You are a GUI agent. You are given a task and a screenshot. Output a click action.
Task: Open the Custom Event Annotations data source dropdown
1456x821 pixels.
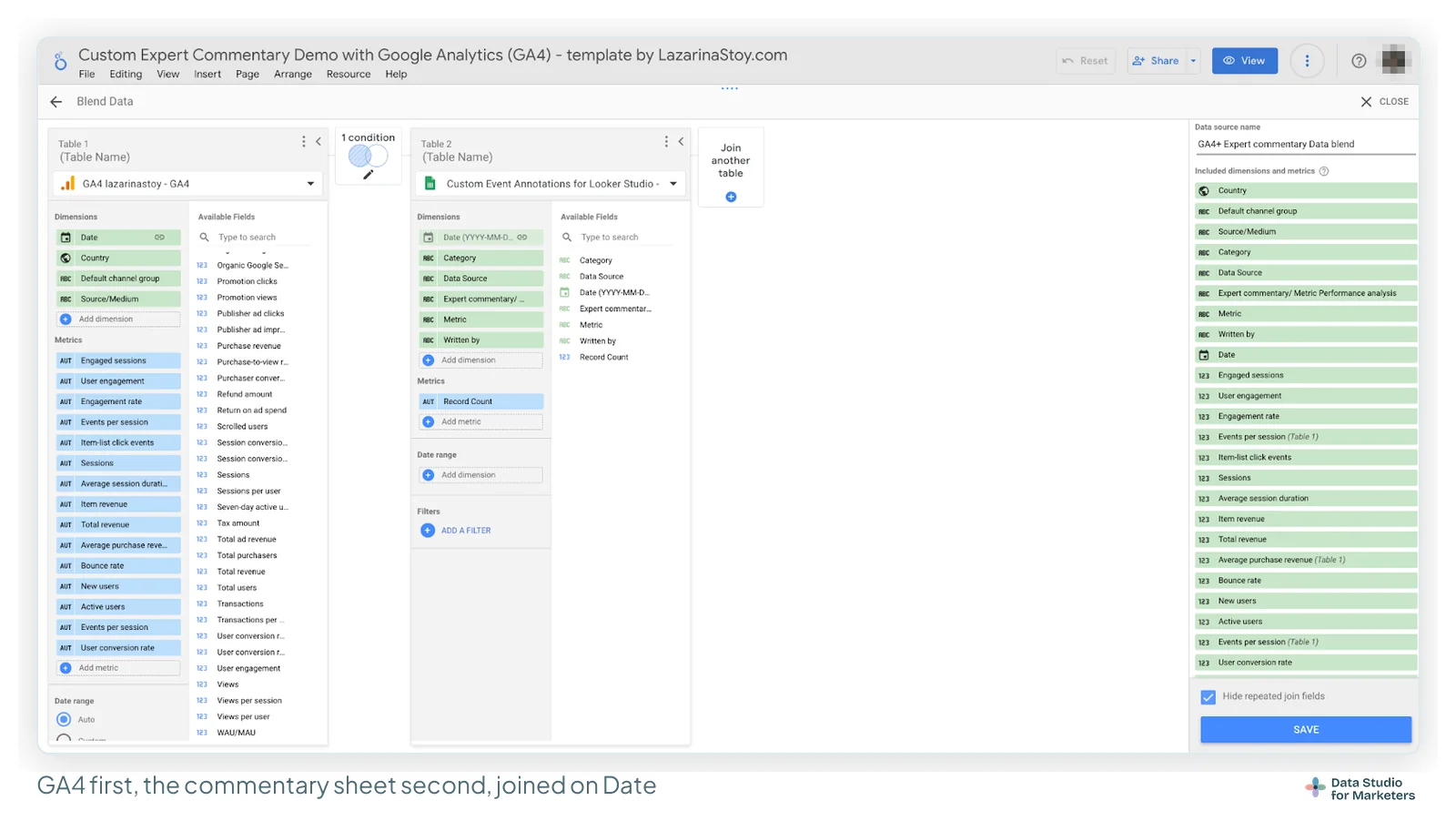click(x=673, y=184)
